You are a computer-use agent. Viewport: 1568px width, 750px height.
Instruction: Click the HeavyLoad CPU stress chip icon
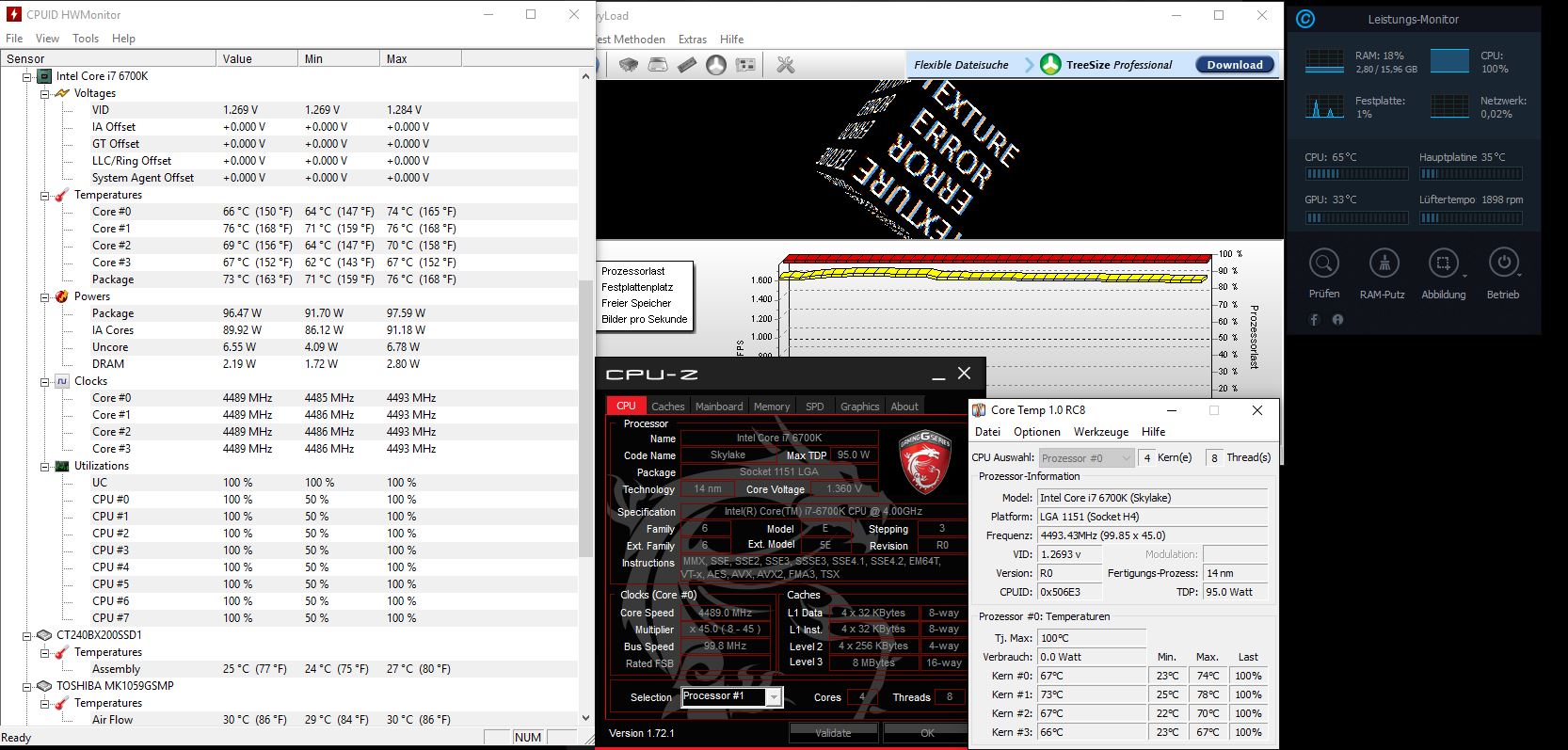click(x=629, y=65)
